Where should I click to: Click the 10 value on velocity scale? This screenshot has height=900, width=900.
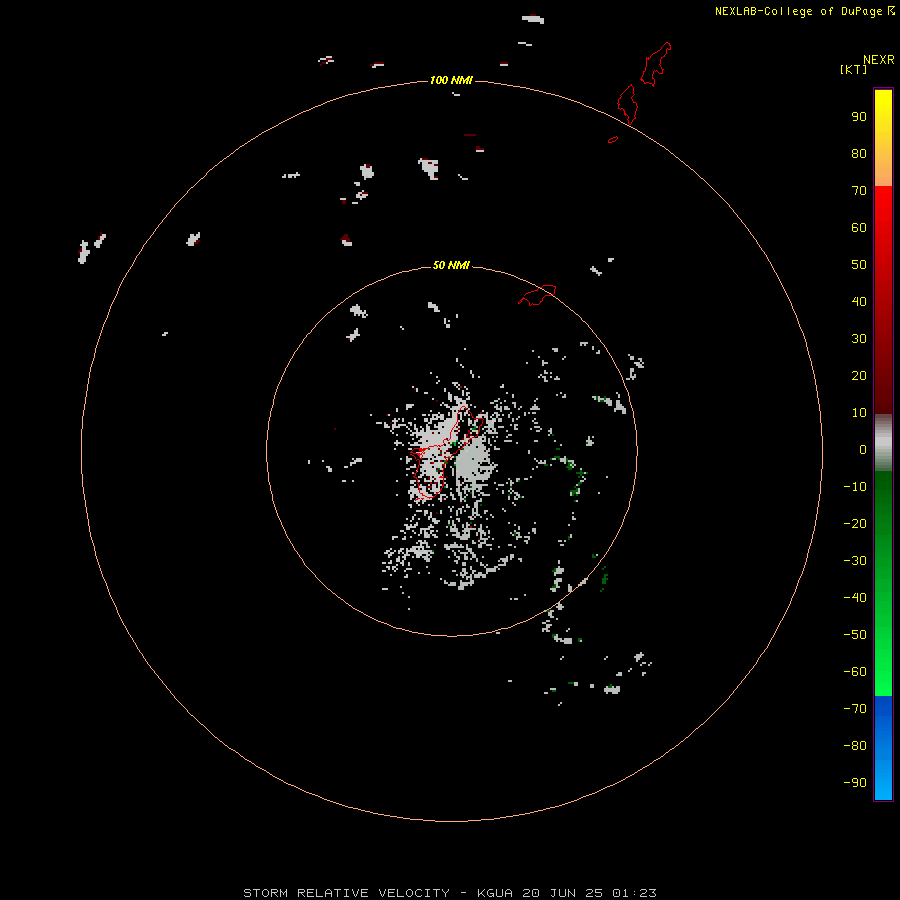tap(859, 413)
